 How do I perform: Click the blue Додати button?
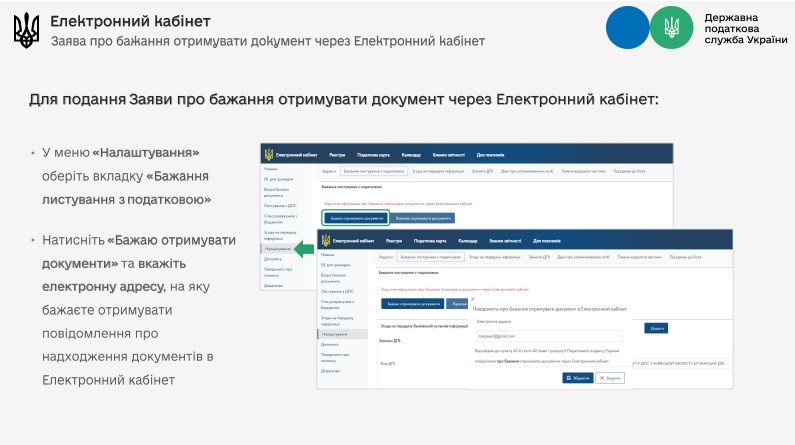pyautogui.click(x=656, y=327)
